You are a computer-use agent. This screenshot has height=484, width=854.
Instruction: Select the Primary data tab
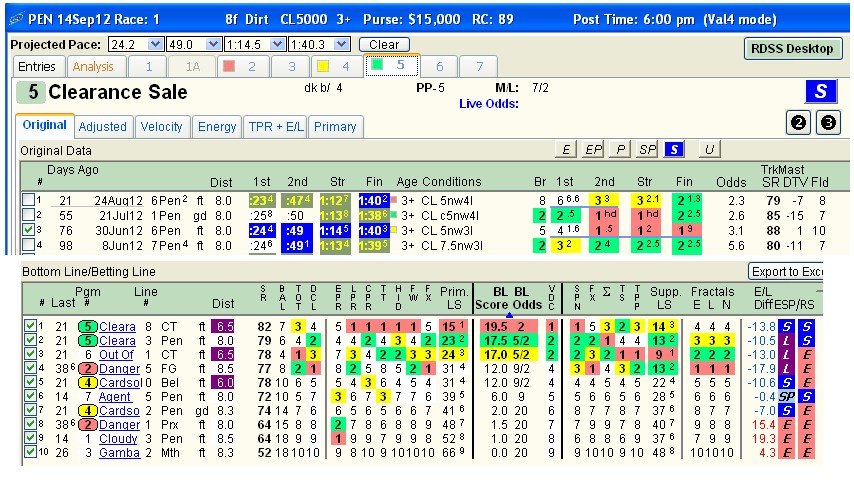(335, 127)
